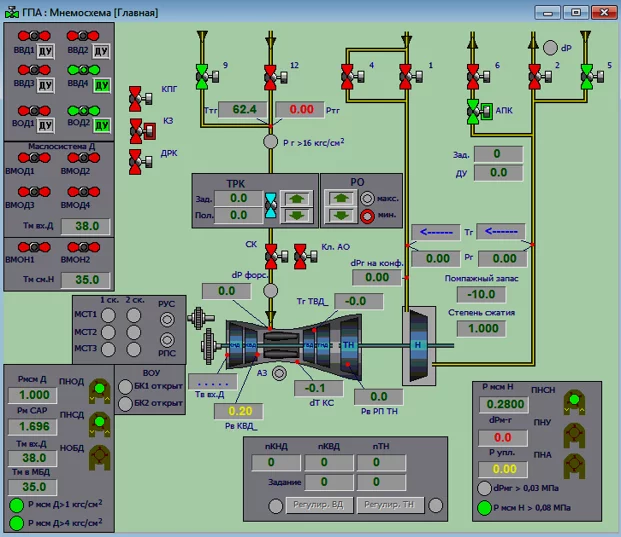Click the ТРК Зад. value field
621x537 pixels.
point(238,198)
